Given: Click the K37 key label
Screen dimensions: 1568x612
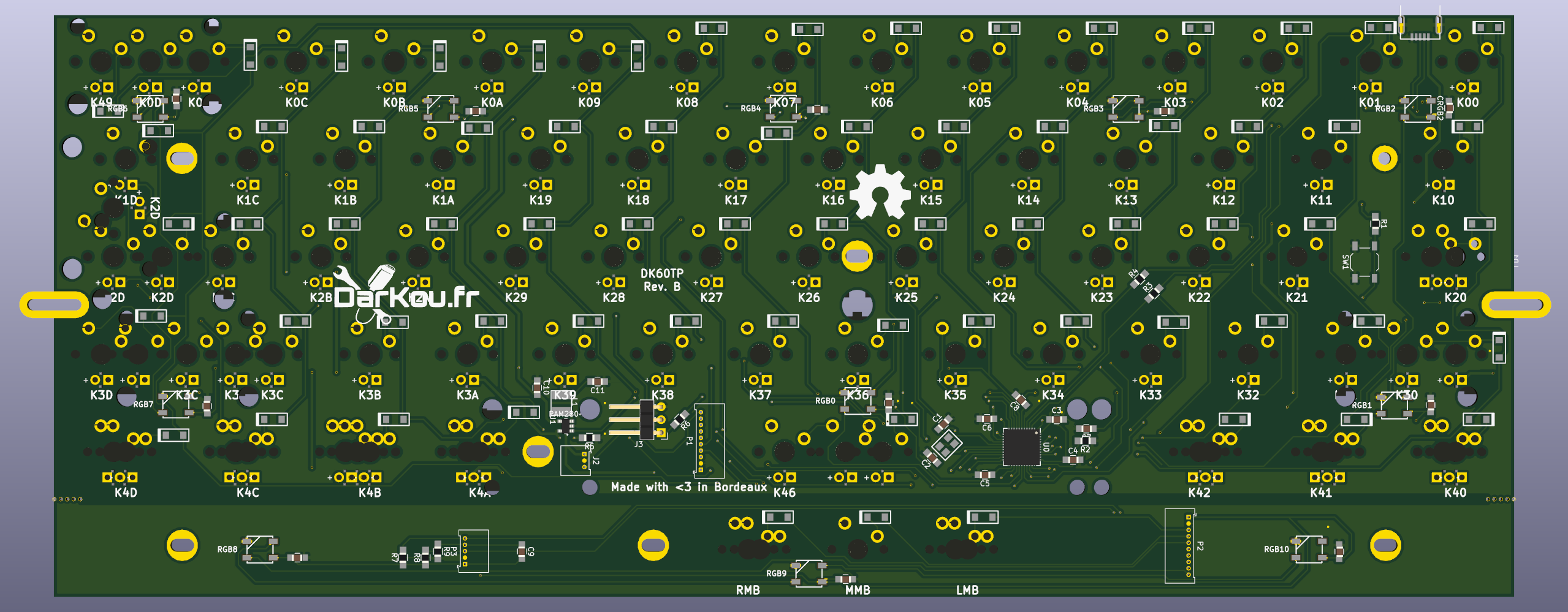Looking at the screenshot, I should [x=760, y=395].
